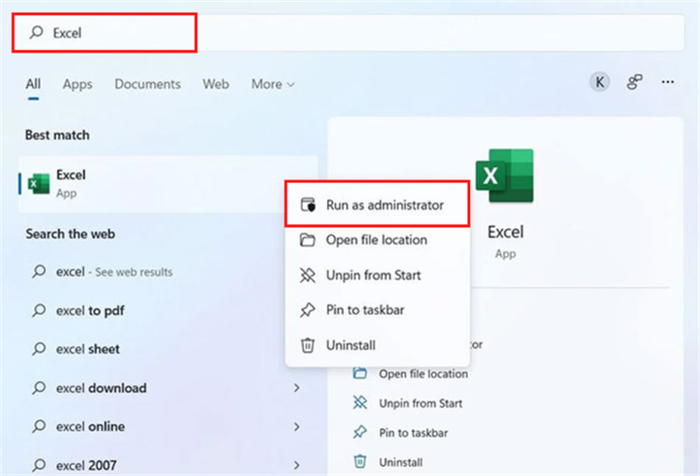
Task: Open the Excel App best match
Action: click(x=168, y=184)
